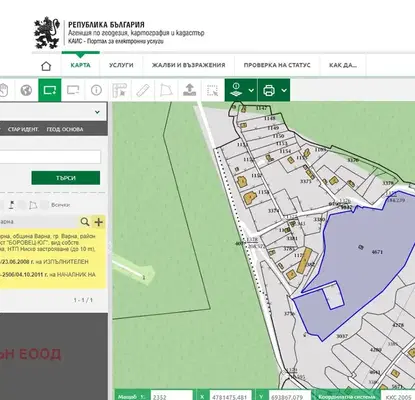This screenshot has height=400, width=415.
Task: Toggle the polygon filter checkbox
Action: coord(22,205)
